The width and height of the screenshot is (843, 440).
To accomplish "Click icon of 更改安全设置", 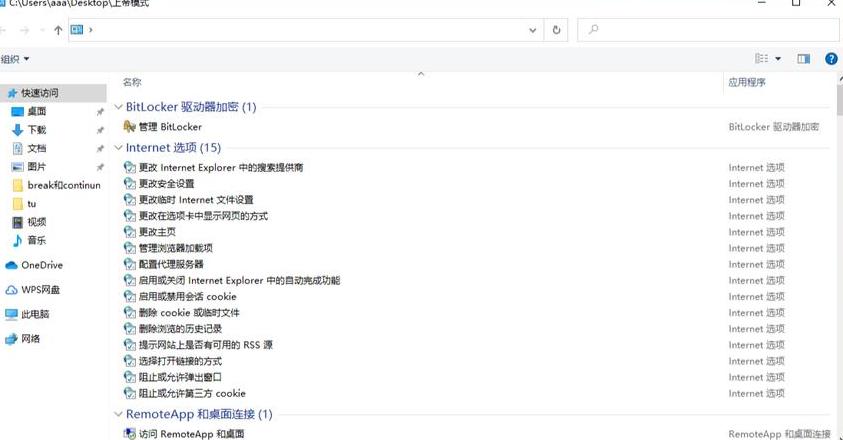I will pyautogui.click(x=130, y=183).
